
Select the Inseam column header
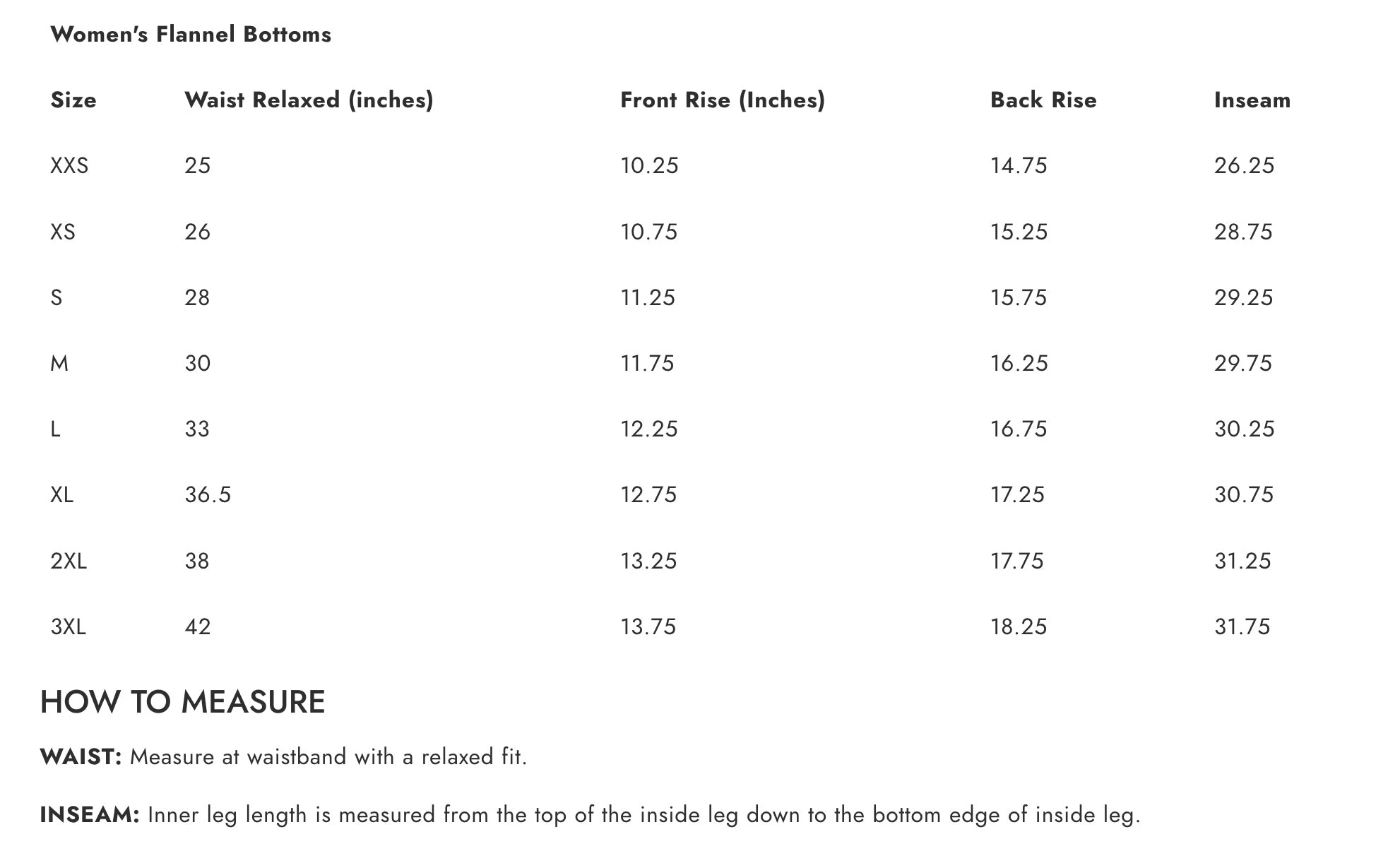click(1252, 100)
